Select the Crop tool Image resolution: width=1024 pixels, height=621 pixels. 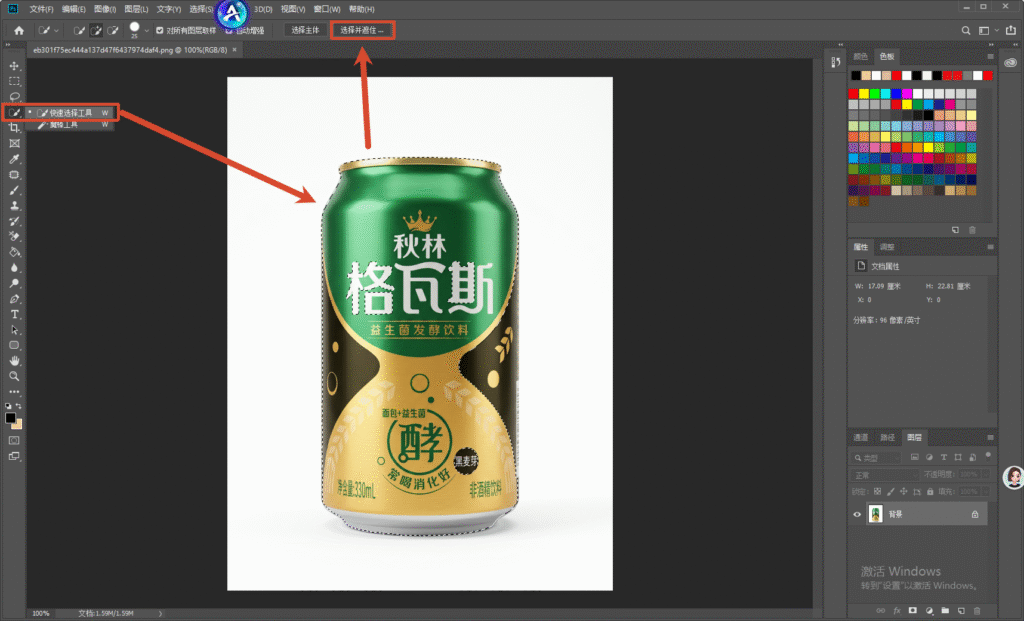coord(14,128)
